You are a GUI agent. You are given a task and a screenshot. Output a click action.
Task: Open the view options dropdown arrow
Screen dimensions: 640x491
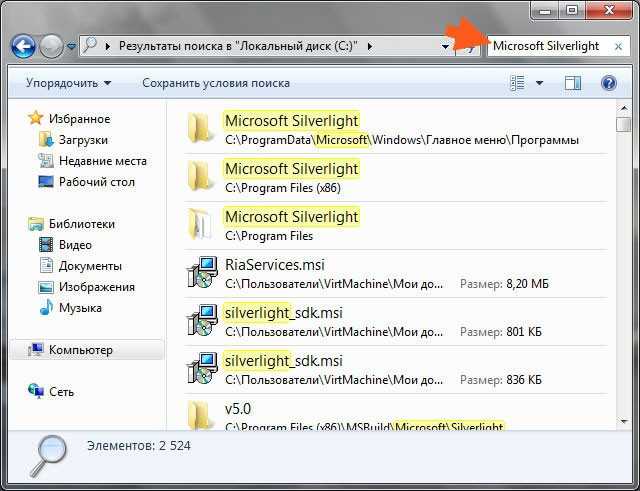pos(539,83)
